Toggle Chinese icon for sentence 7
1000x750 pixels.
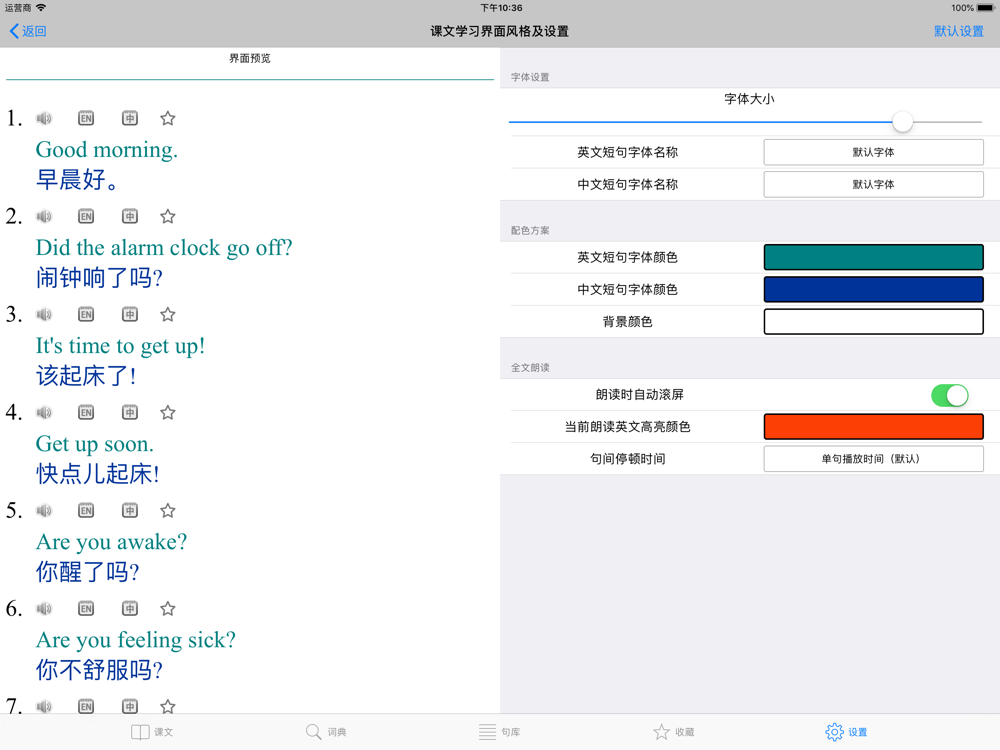[130, 706]
